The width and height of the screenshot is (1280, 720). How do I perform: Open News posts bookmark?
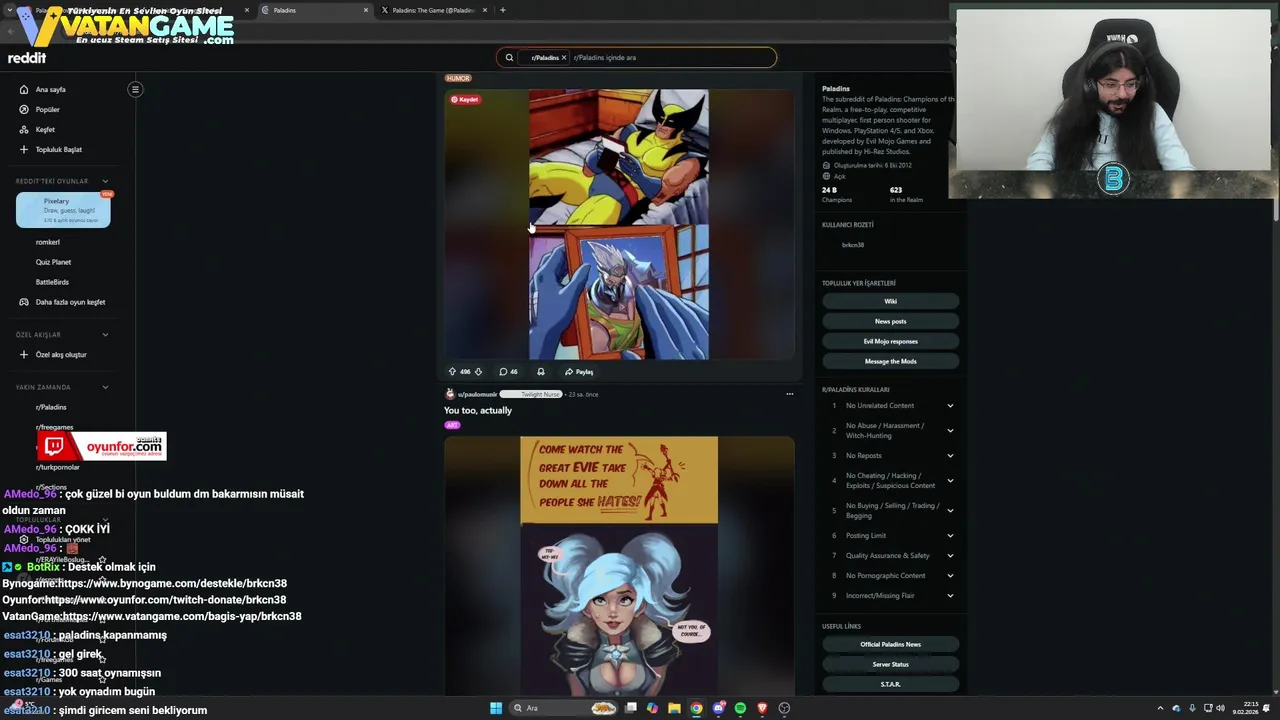(890, 321)
